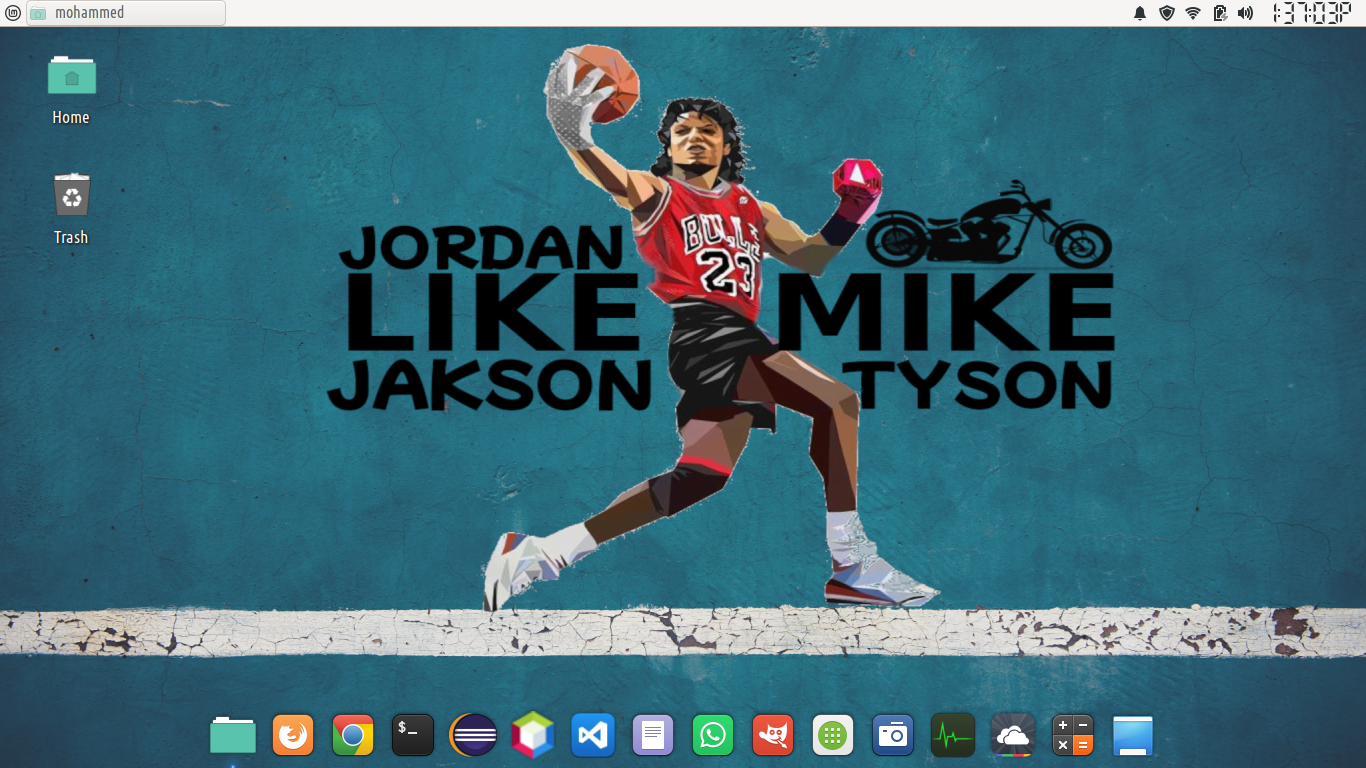1366x768 pixels.
Task: Open the Wi-Fi network tray menu
Action: click(1193, 13)
